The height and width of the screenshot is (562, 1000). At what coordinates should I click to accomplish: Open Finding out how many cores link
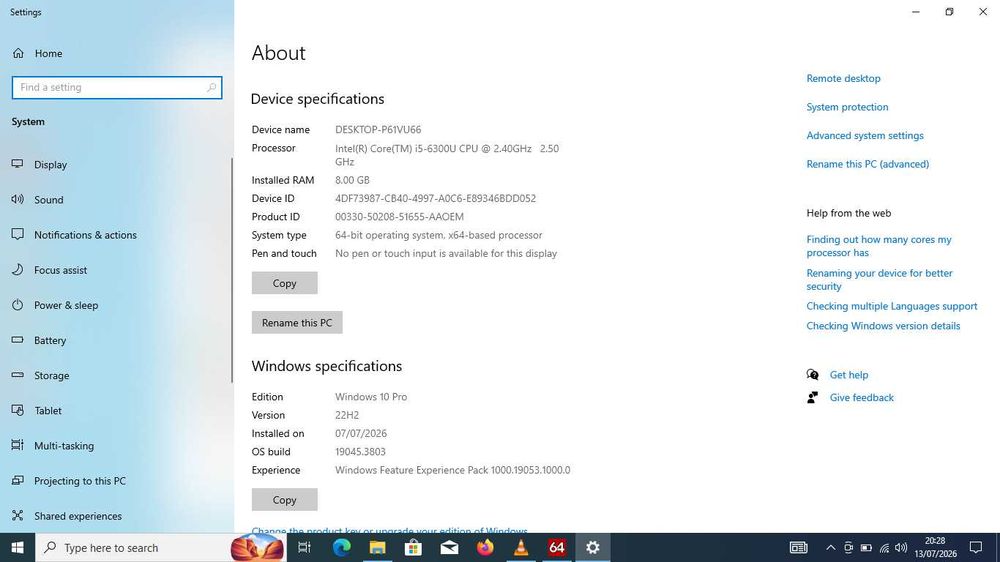point(879,246)
